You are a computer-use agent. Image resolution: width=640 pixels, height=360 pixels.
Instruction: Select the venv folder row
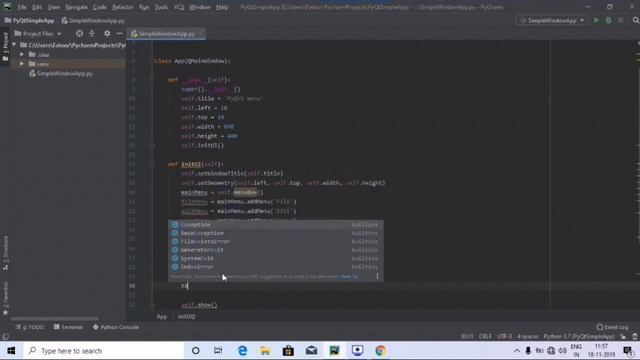point(68,64)
